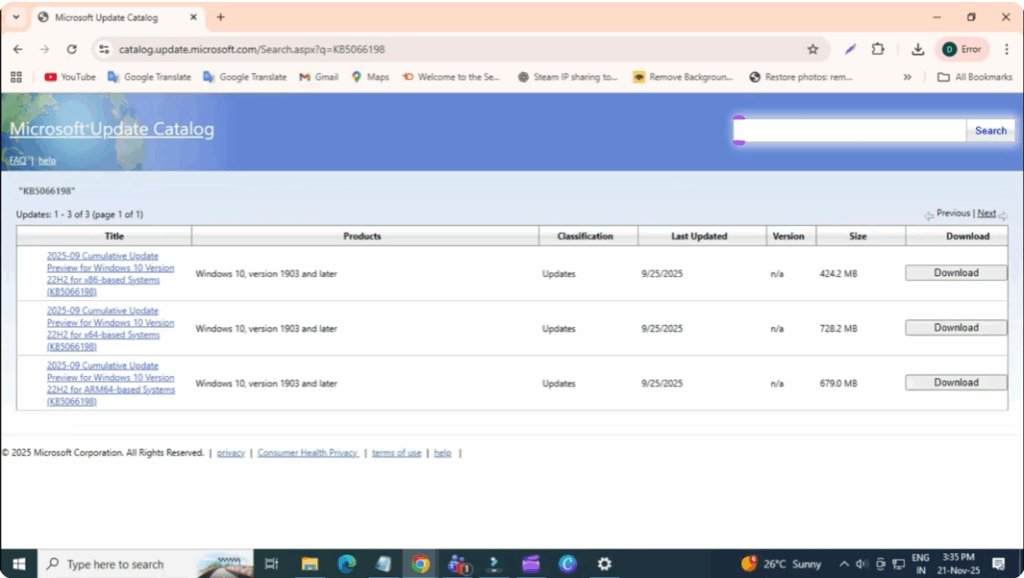Image resolution: width=1024 pixels, height=578 pixels.
Task: Download the x64-based Systems update
Action: click(955, 327)
